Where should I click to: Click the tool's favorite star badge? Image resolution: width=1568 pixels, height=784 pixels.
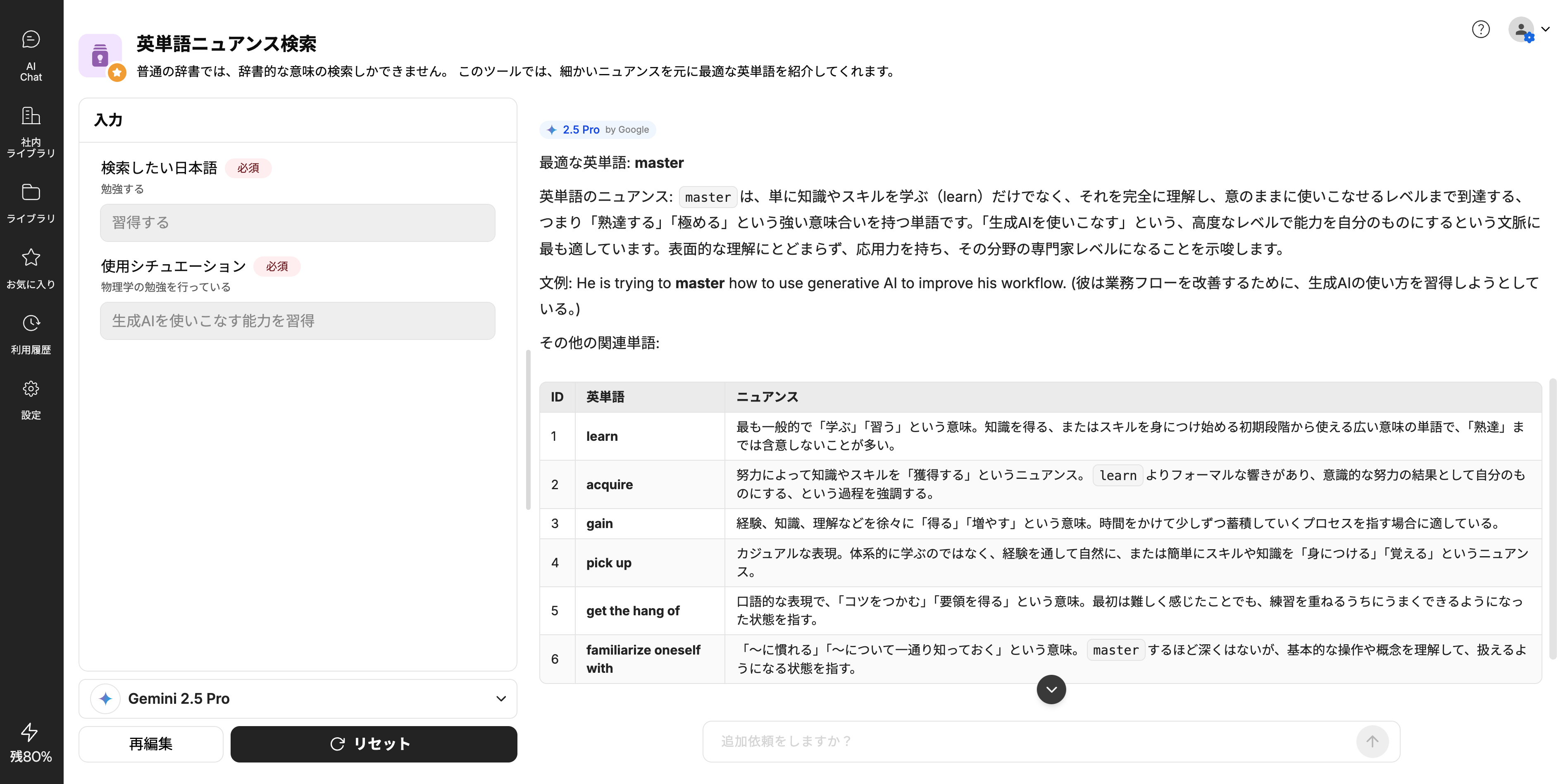tap(117, 73)
